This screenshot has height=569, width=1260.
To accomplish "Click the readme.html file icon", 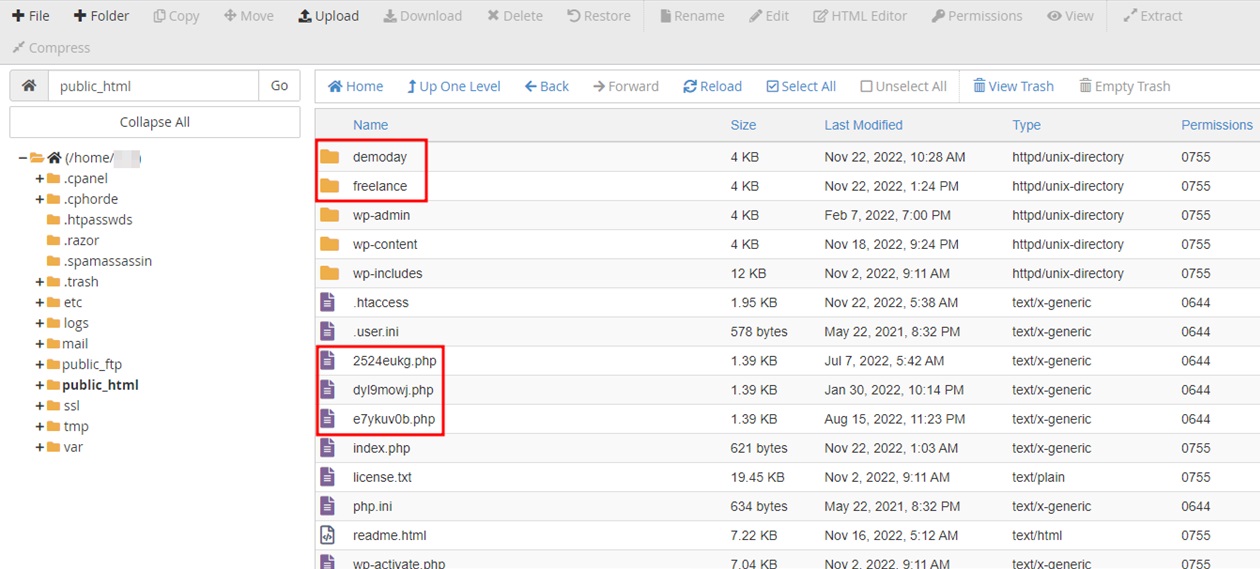I will [x=327, y=535].
